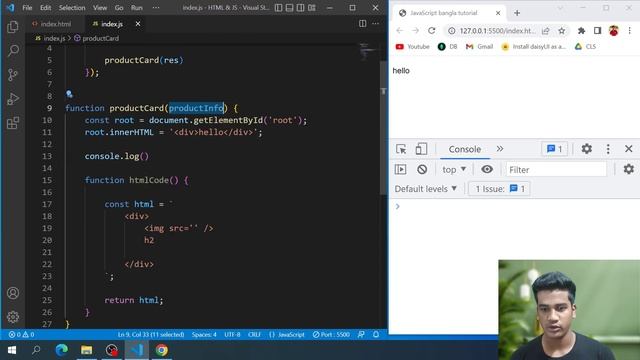Open notifications bell in status bar
The image size is (640, 360).
point(376,334)
